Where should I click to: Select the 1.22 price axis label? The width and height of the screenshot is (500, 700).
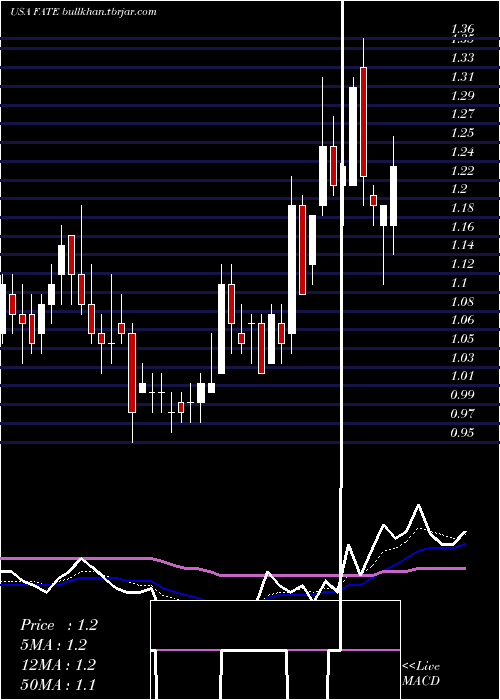coord(462,170)
